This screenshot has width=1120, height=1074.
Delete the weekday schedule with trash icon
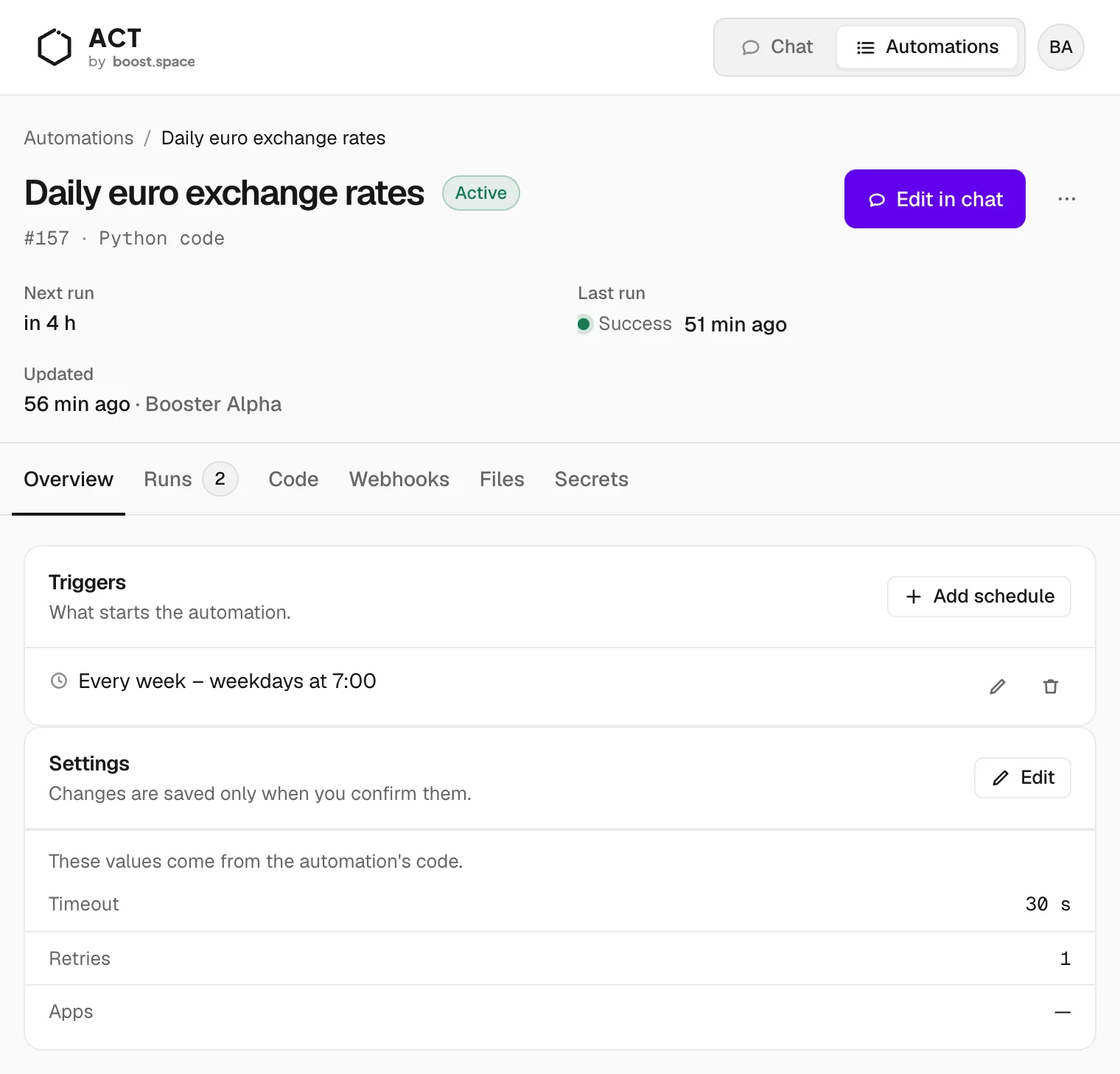(1051, 687)
